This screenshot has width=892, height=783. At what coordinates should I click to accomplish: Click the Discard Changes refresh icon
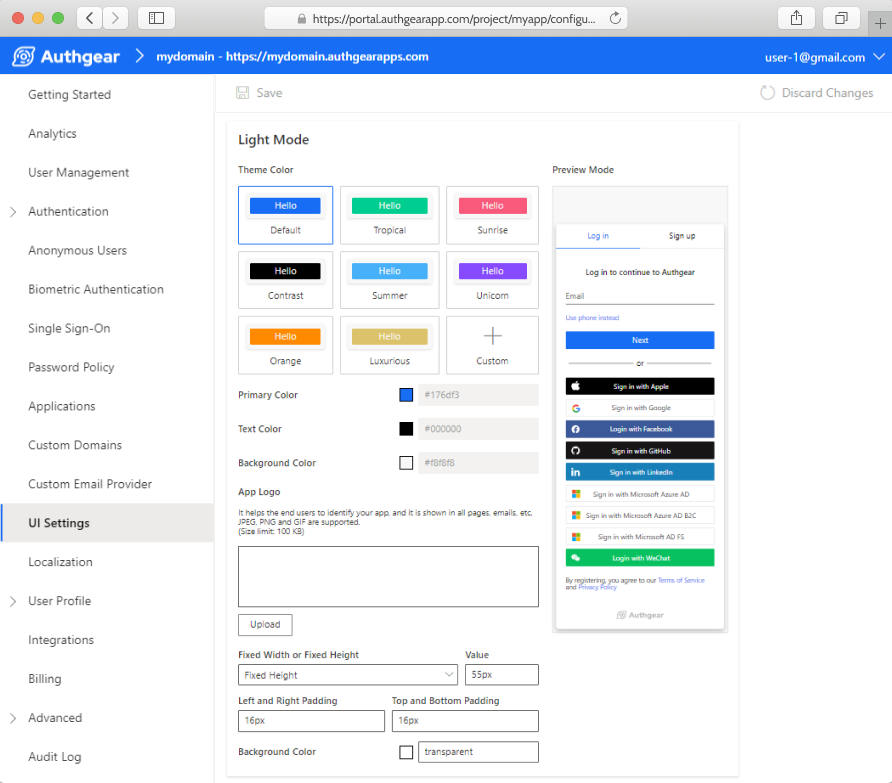click(x=767, y=91)
